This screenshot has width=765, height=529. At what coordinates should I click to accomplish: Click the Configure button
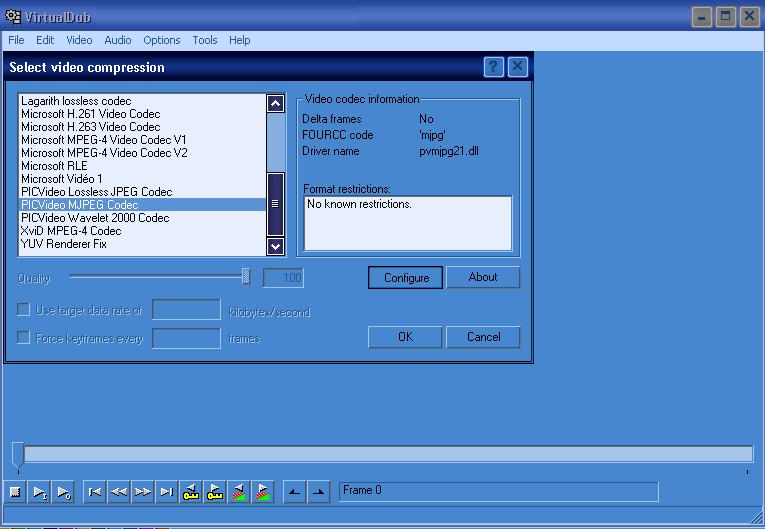point(405,278)
